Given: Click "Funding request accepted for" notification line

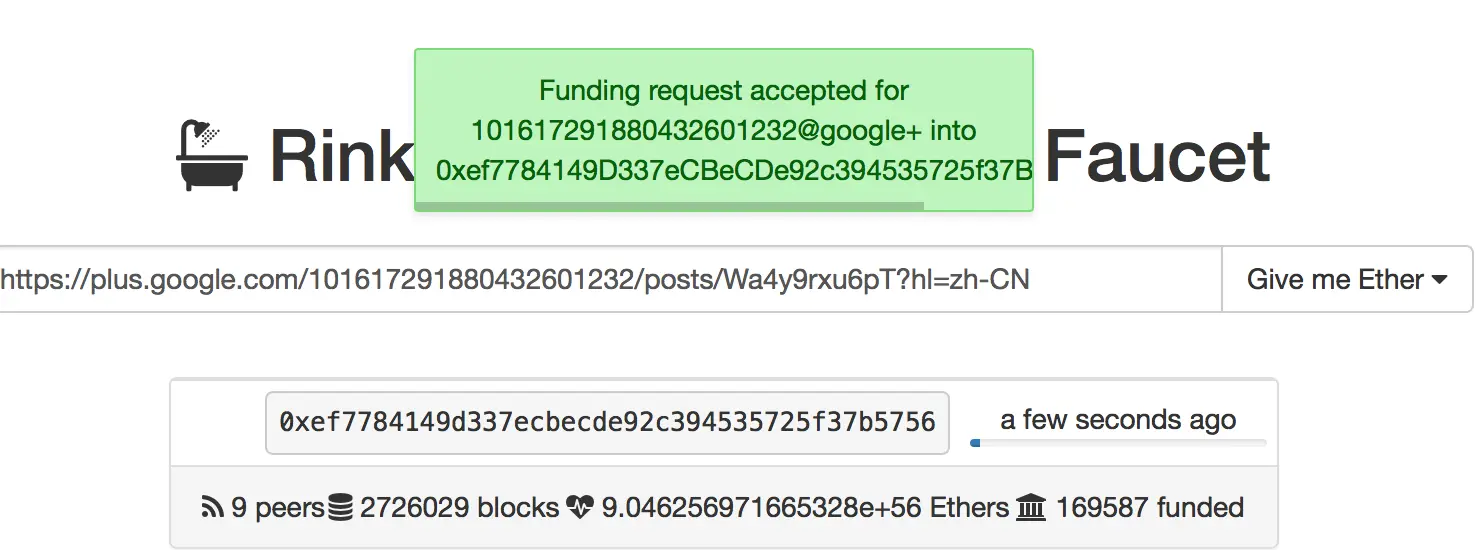Looking at the screenshot, I should pyautogui.click(x=724, y=91).
